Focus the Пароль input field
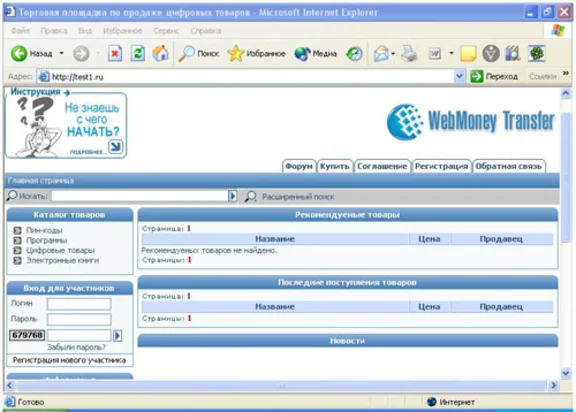Image resolution: width=576 pixels, height=412 pixels. click(x=79, y=319)
